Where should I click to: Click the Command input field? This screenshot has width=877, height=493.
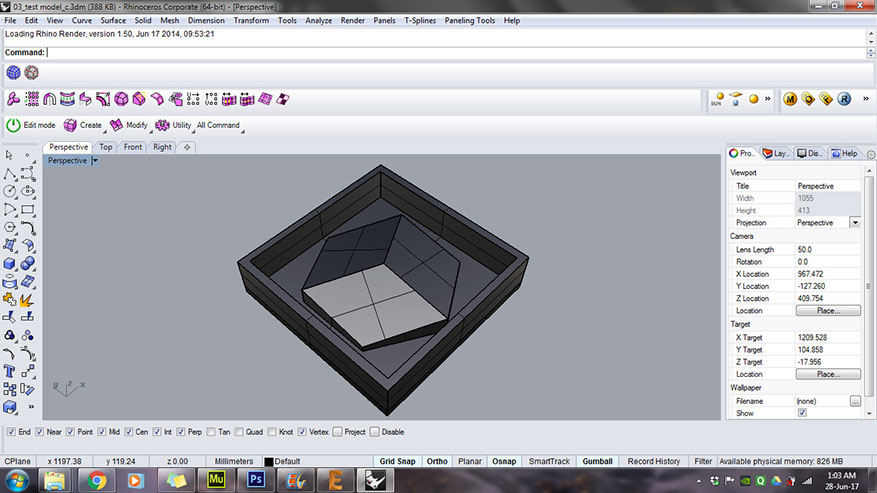456,53
